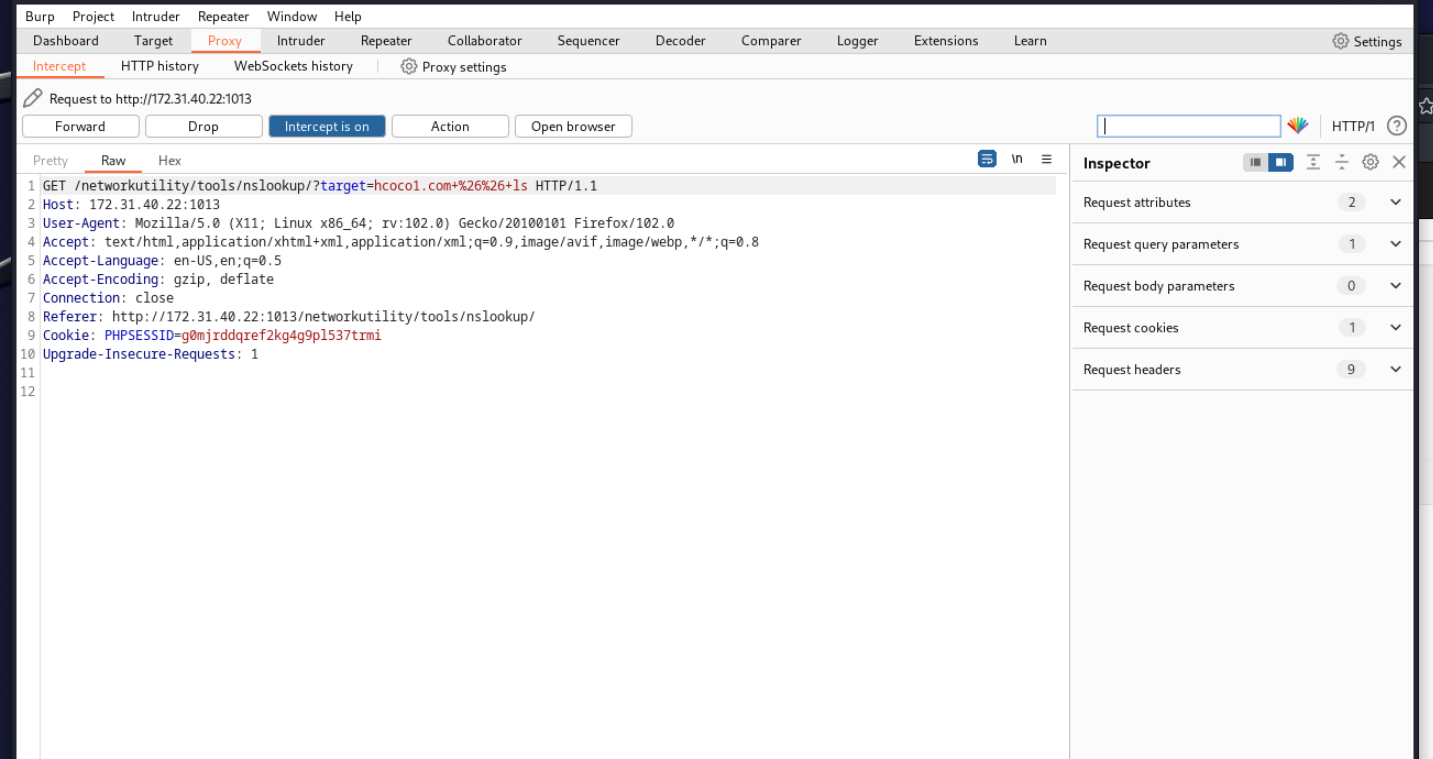Click the Connection: close header line
The width and height of the screenshot is (1433, 759).
click(108, 298)
